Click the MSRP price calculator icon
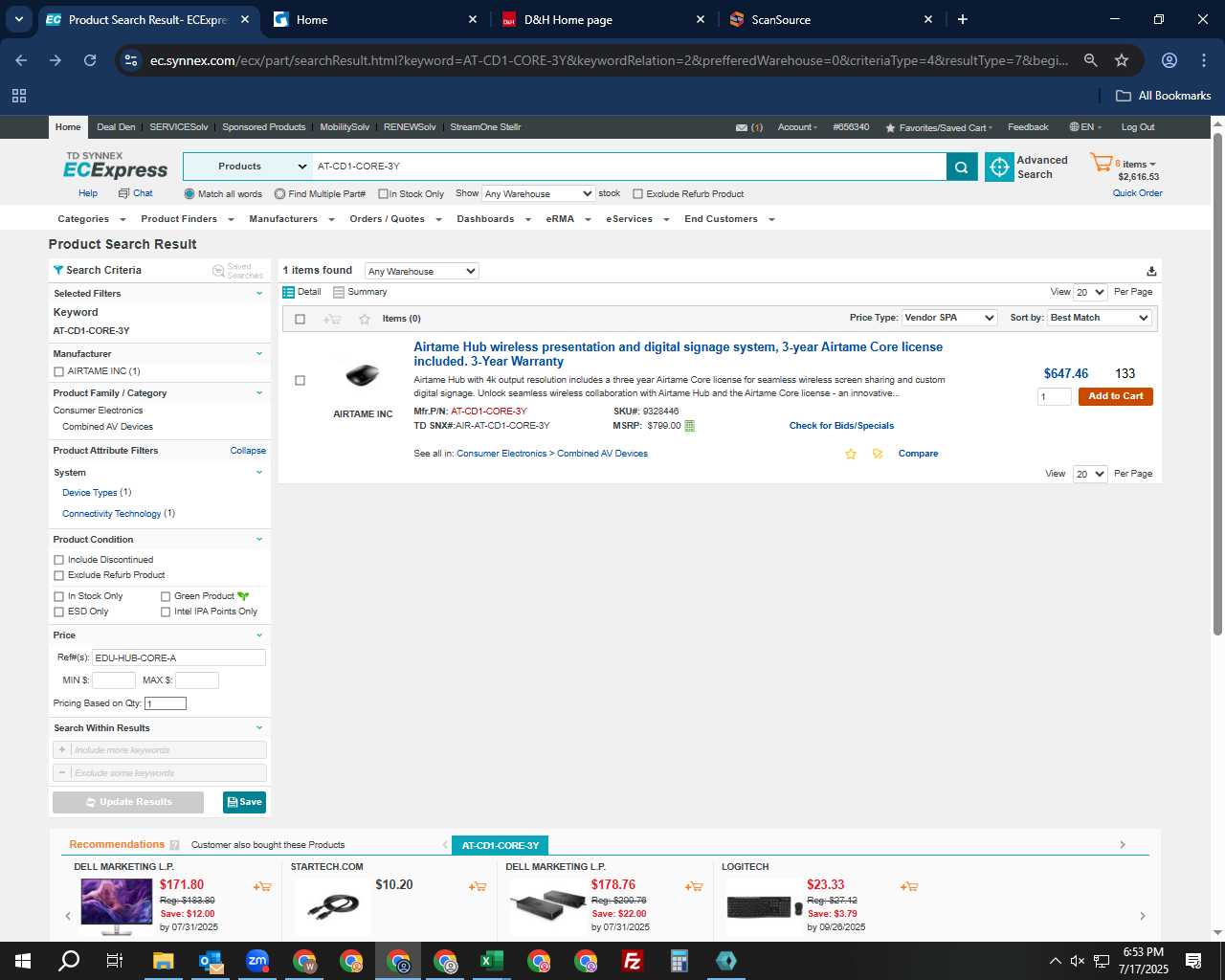 click(690, 426)
